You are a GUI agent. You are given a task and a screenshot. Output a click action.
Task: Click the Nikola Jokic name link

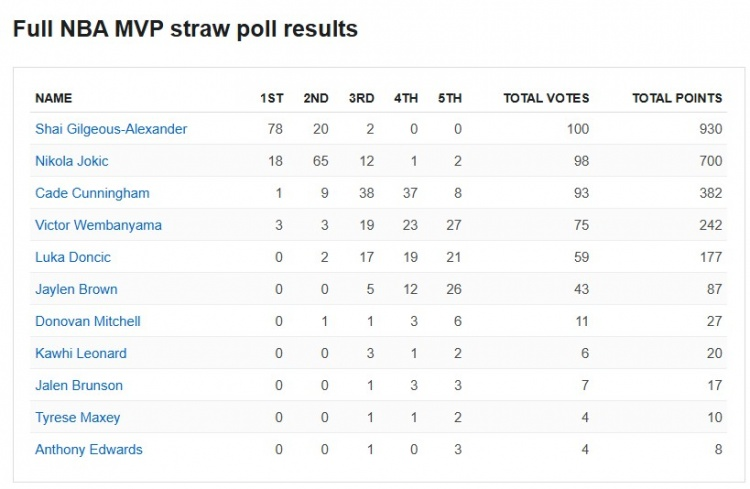[72, 161]
